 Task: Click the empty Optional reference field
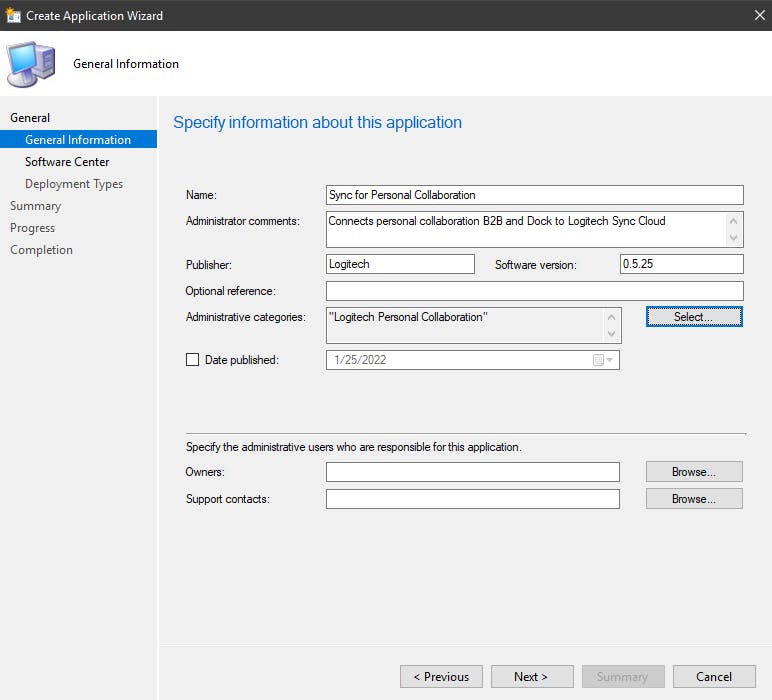pos(535,291)
